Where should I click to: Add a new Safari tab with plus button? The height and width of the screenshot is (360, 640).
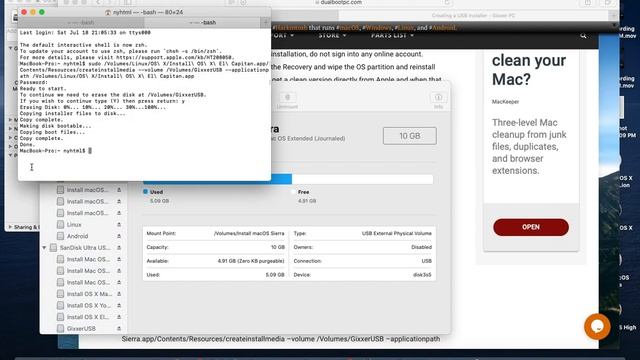tap(613, 16)
